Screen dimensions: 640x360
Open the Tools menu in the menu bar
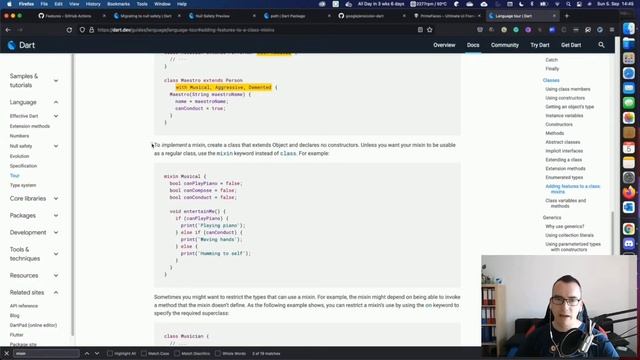142,4
